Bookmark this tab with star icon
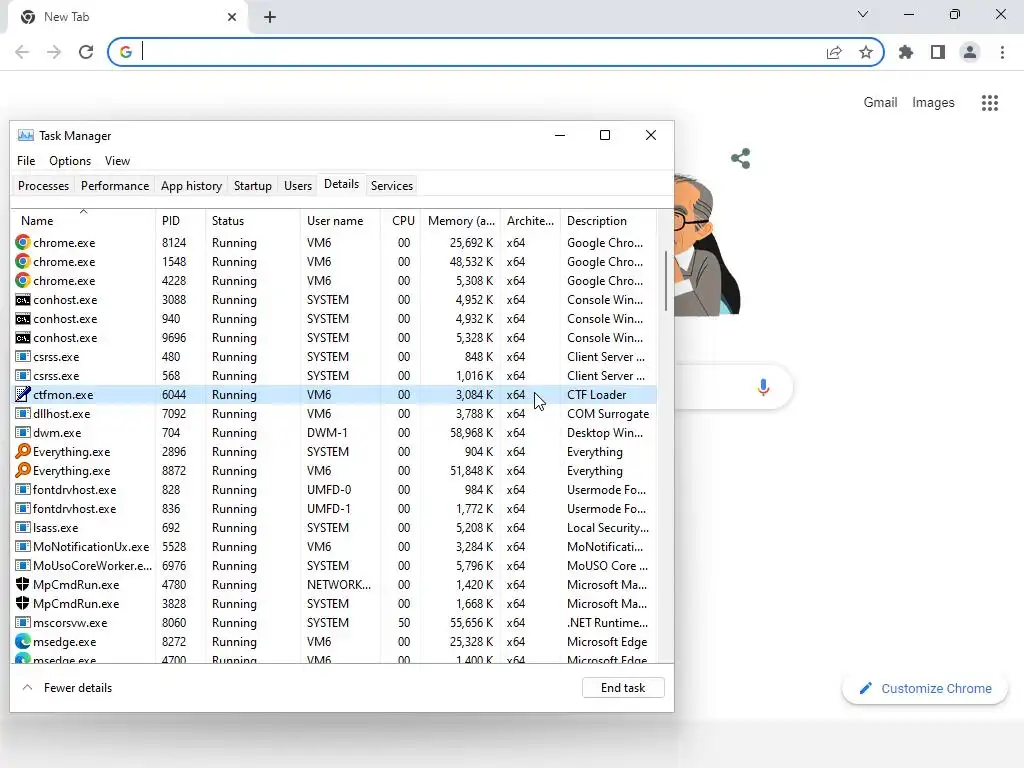Screen dimensions: 1024x768 click(x=866, y=52)
